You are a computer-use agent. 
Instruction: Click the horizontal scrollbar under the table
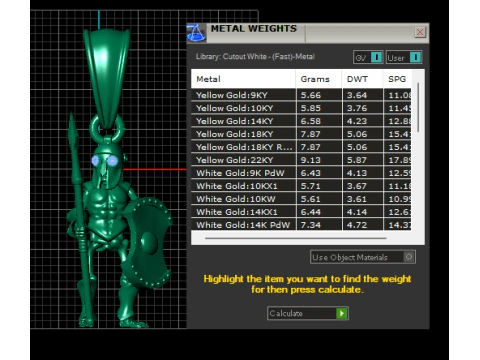pos(296,238)
